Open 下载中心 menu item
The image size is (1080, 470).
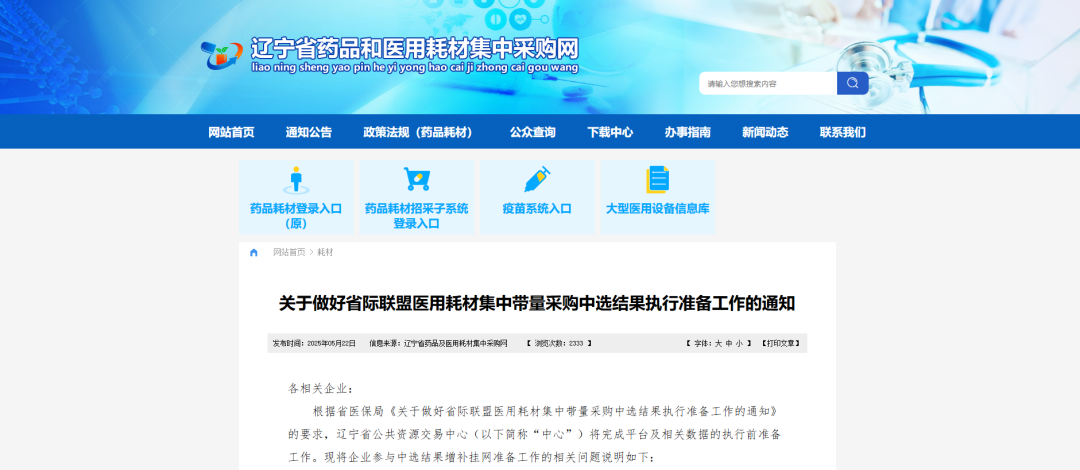pyautogui.click(x=610, y=132)
